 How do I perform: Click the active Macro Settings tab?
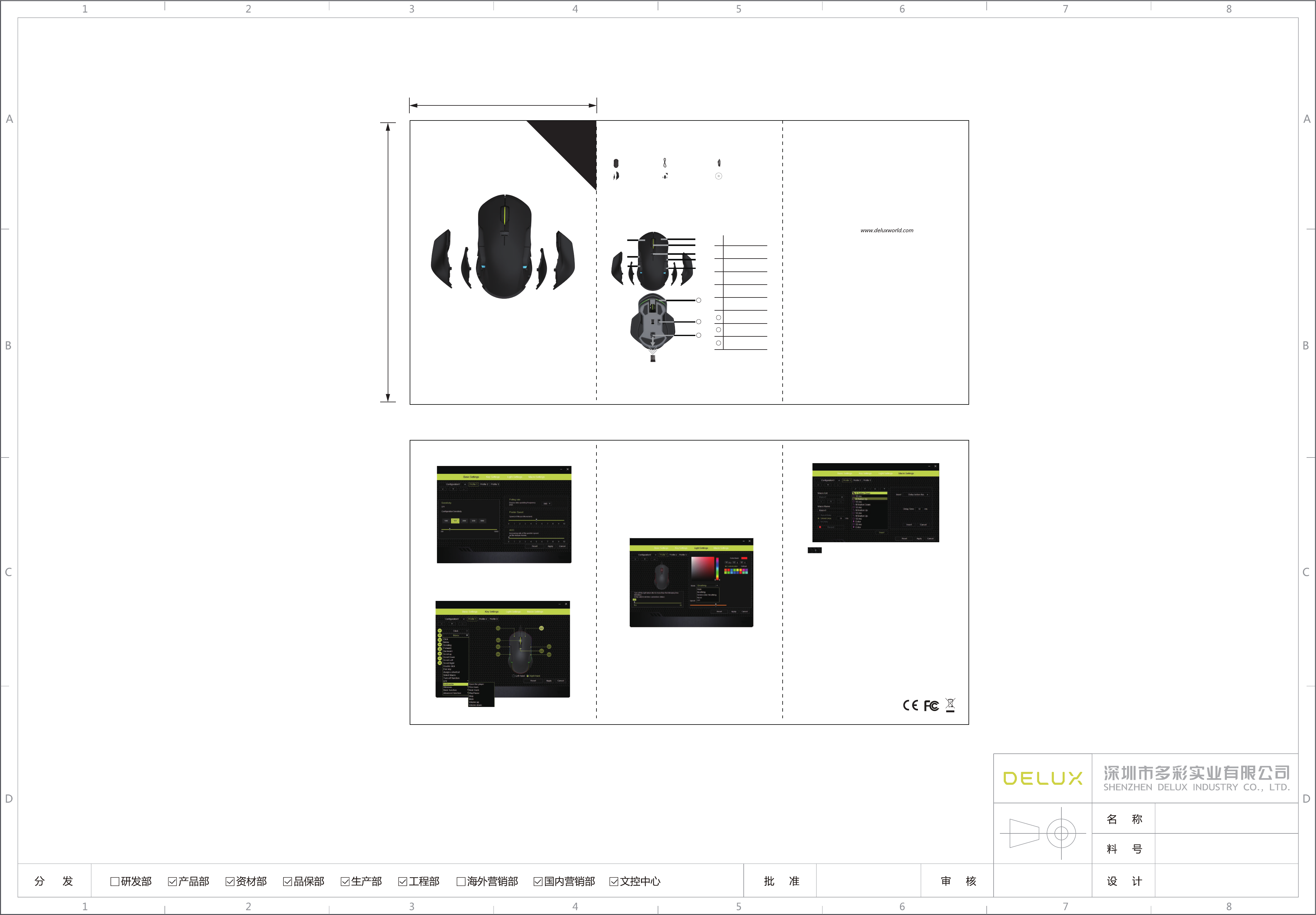(x=906, y=473)
